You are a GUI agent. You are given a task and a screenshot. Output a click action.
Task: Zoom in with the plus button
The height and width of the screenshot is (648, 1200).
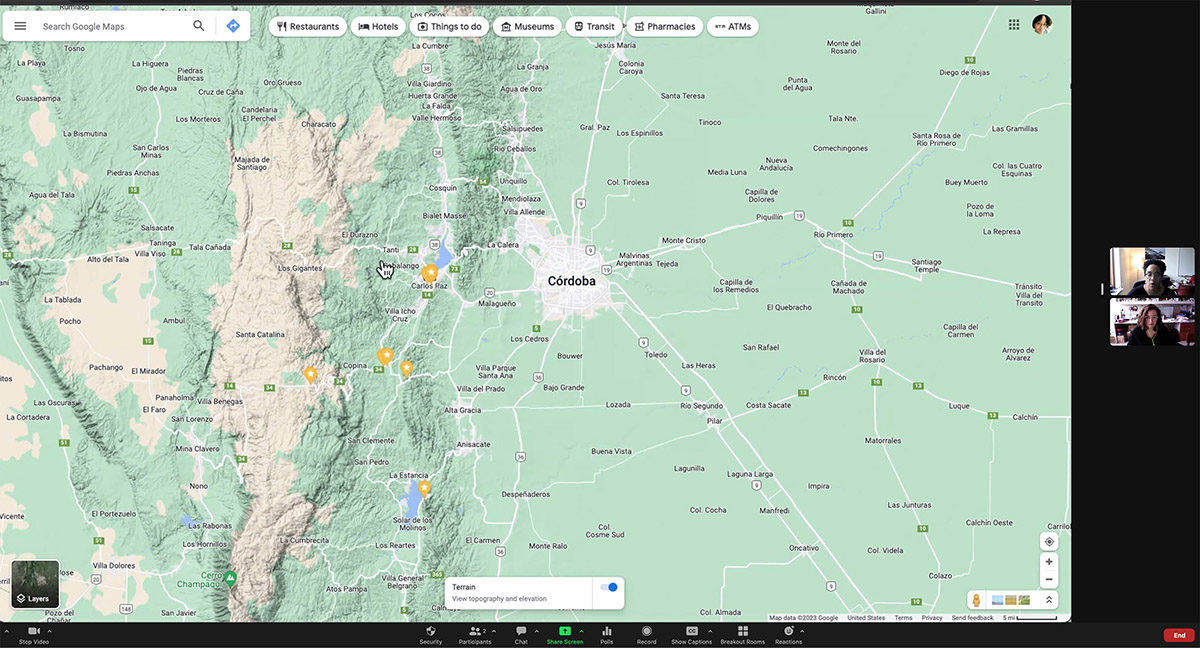1049,562
